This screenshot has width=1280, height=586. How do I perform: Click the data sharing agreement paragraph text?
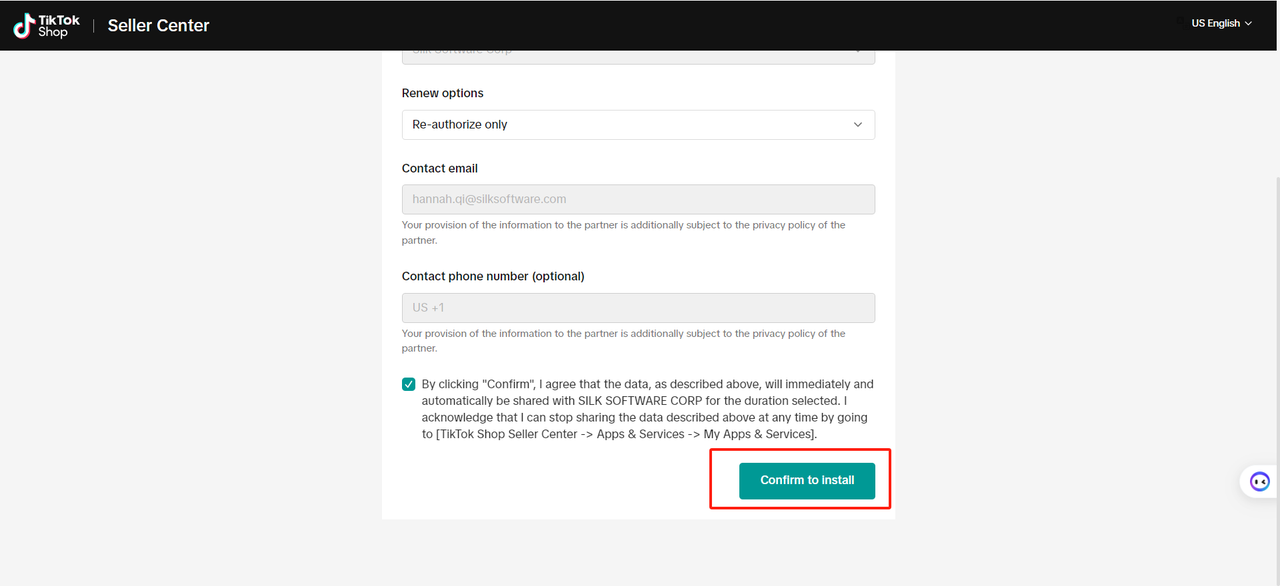click(645, 409)
